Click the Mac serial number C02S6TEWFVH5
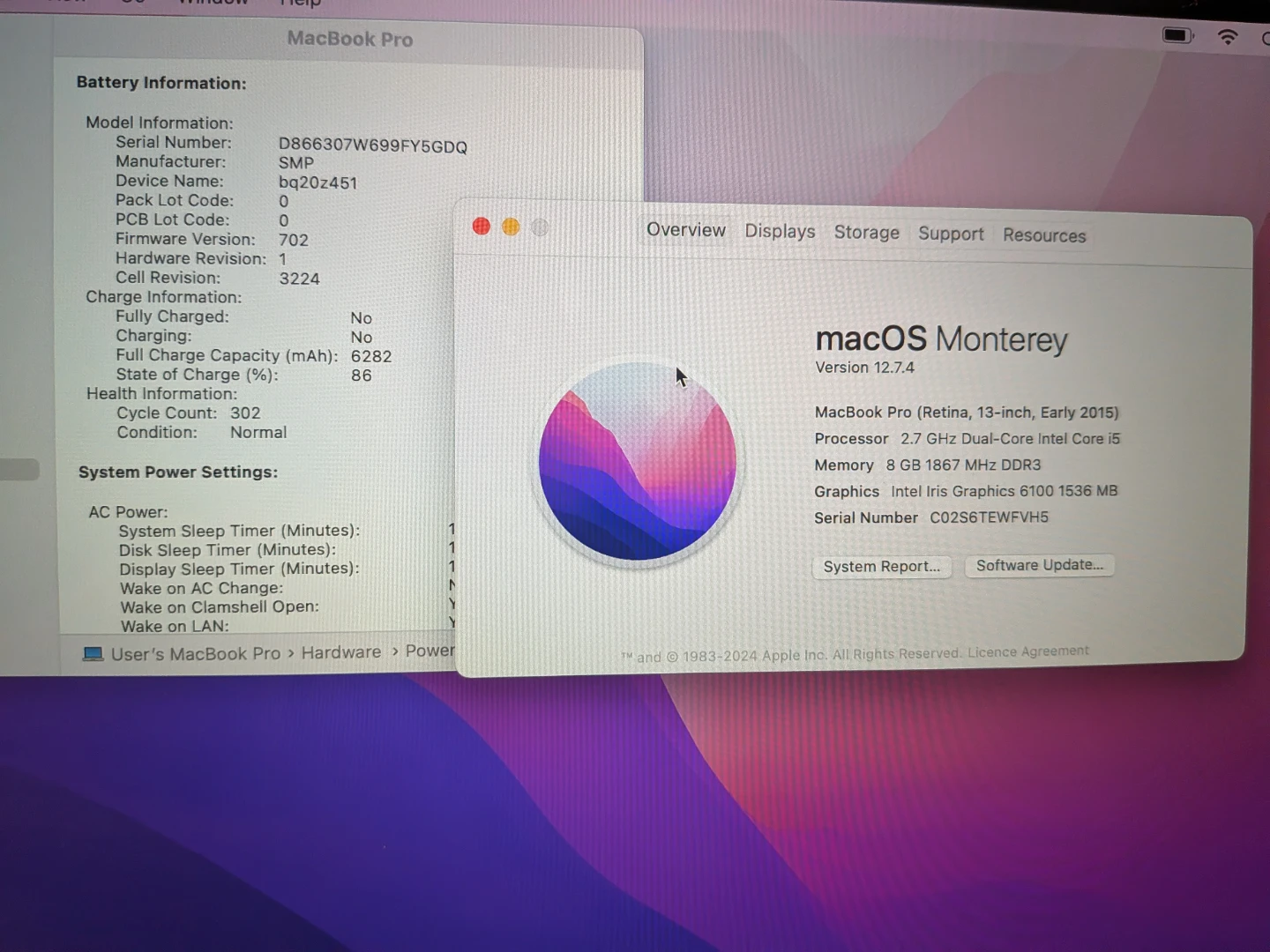 coord(989,517)
